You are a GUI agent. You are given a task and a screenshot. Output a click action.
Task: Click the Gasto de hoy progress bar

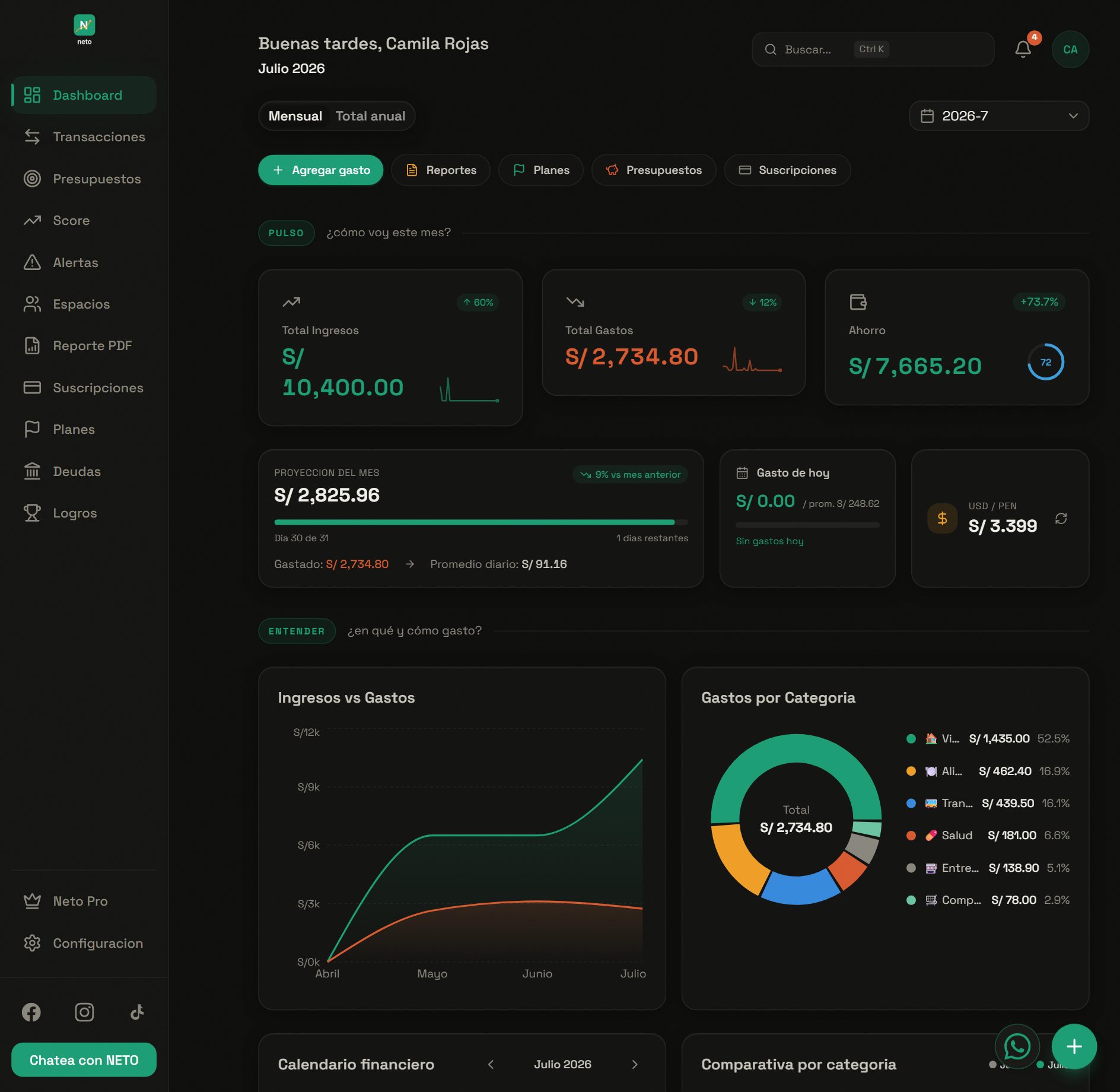pyautogui.click(x=807, y=525)
